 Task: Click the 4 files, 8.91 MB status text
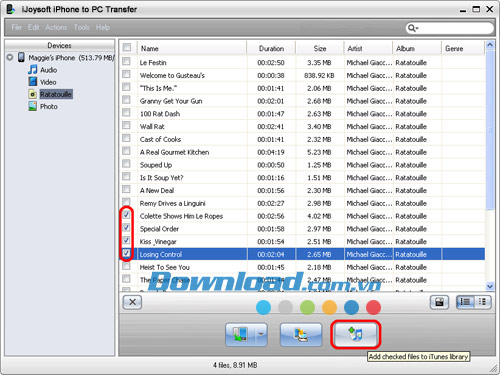pos(235,365)
